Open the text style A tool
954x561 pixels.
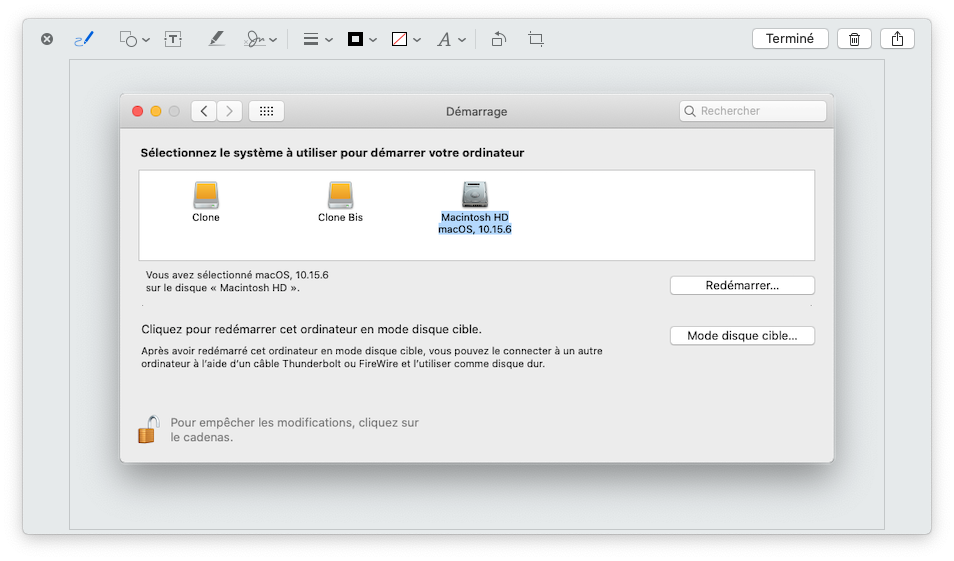[444, 40]
